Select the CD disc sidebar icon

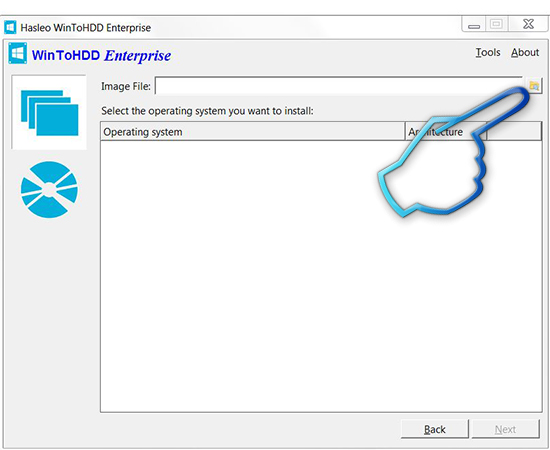(x=49, y=189)
